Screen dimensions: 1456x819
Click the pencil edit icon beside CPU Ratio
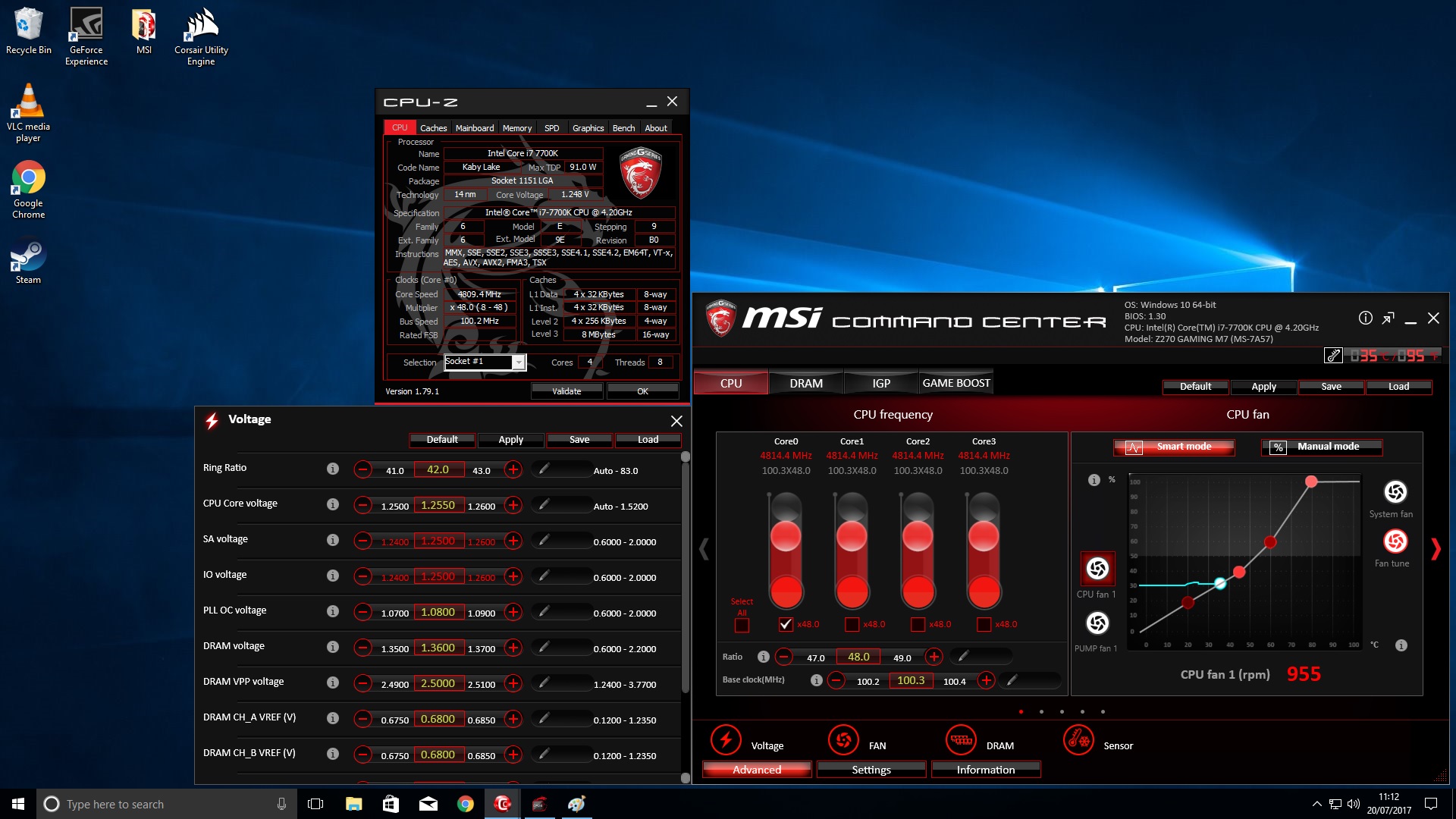(x=963, y=656)
